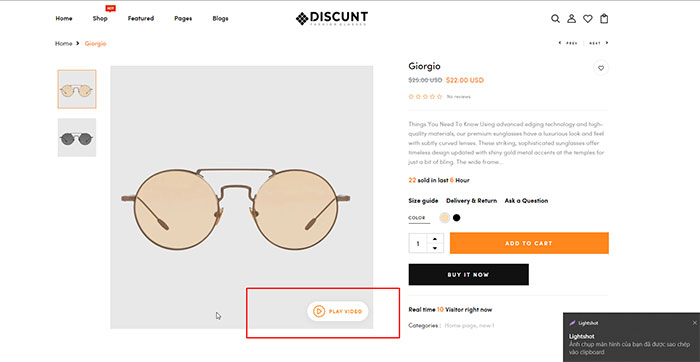This screenshot has height=362, width=700.
Task: Open the Size guide link
Action: [423, 201]
